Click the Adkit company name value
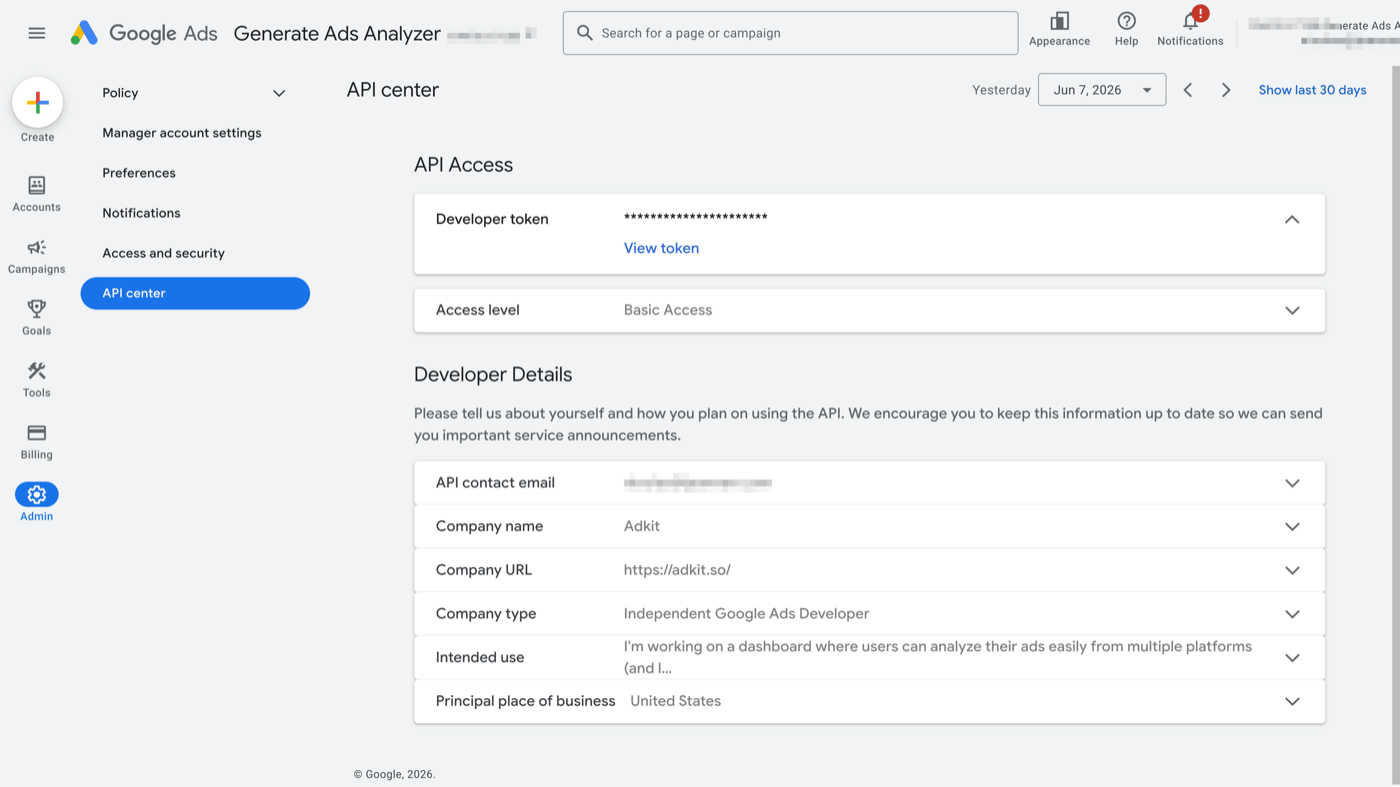The height and width of the screenshot is (787, 1400). pos(642,526)
